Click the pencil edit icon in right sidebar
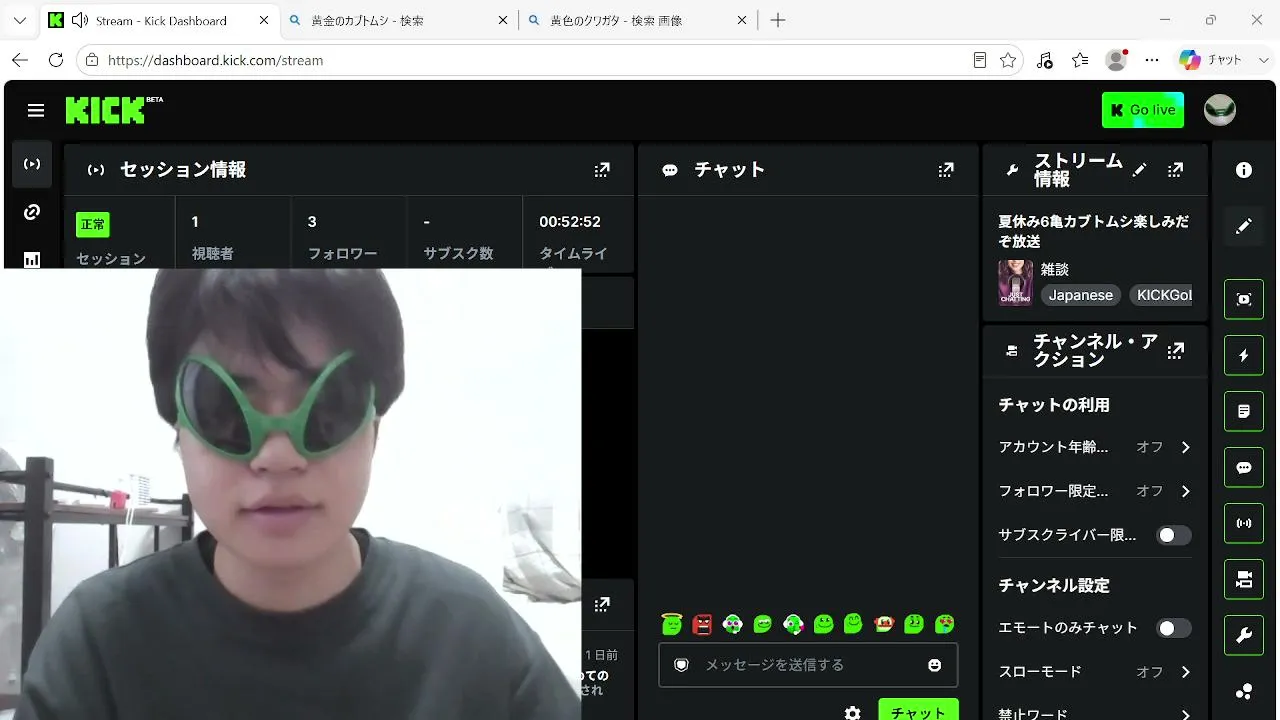1280x720 pixels. coord(1244,227)
